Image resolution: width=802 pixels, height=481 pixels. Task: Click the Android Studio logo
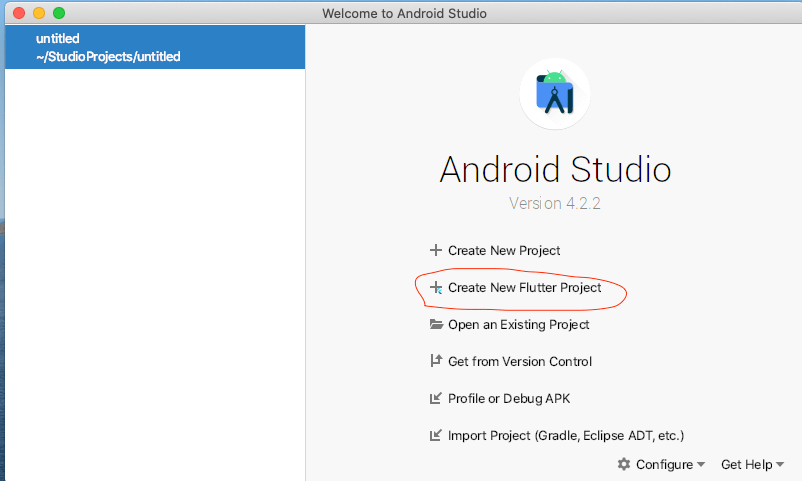[x=555, y=94]
